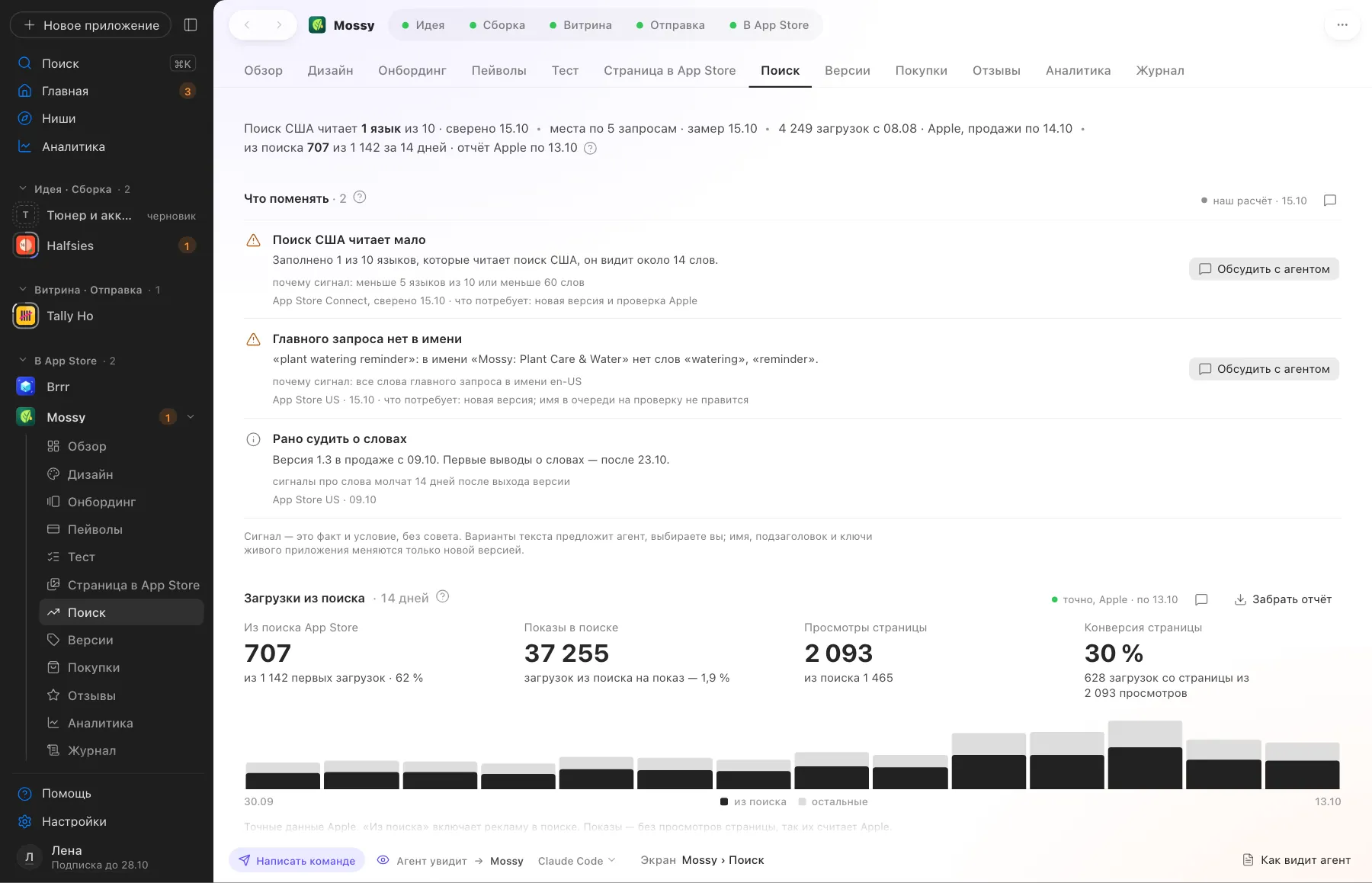Image resolution: width=1372 pixels, height=883 pixels.
Task: Collapse Mossy subtree chevron
Action: pos(191,417)
